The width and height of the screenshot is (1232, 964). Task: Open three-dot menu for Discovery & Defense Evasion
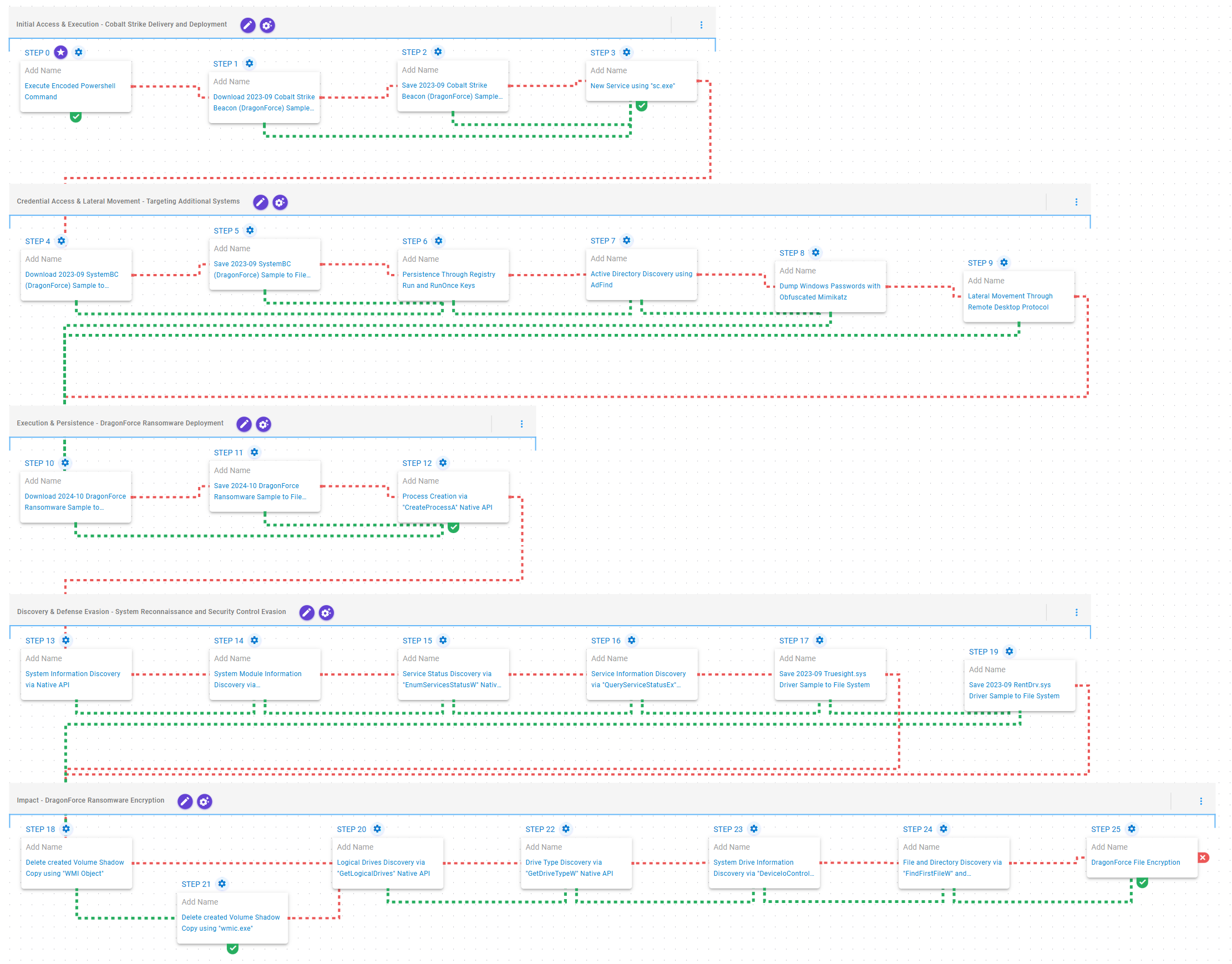pyautogui.click(x=1076, y=612)
